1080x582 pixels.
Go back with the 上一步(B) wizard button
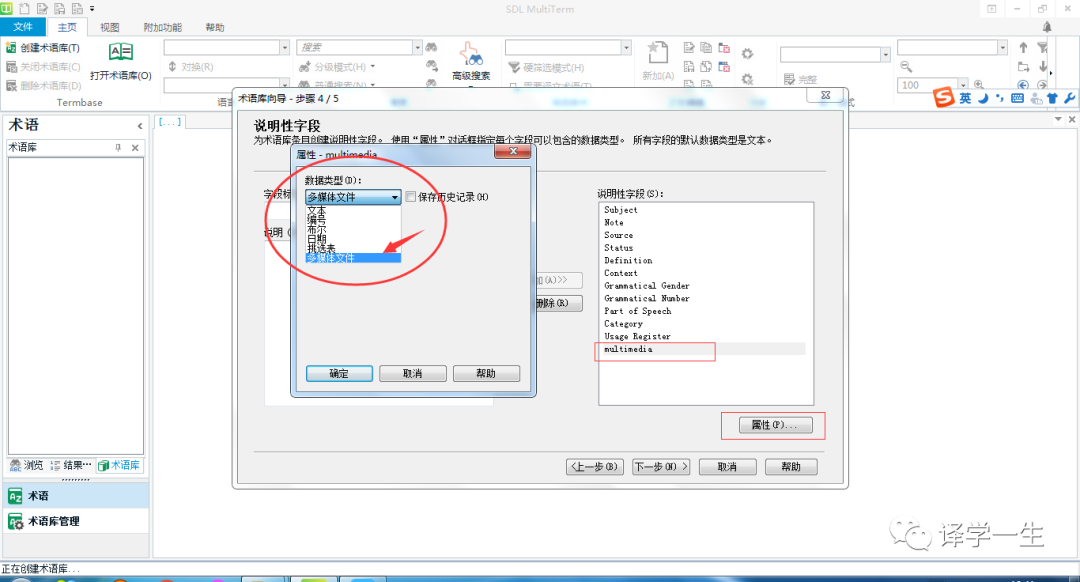[x=595, y=467]
